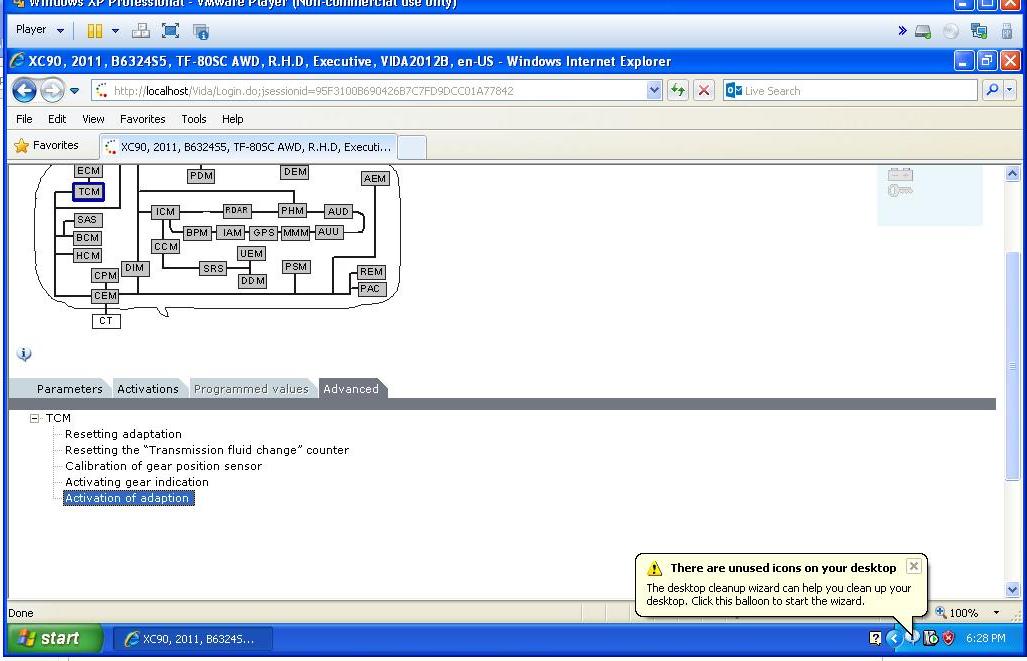Image resolution: width=1027 pixels, height=661 pixels.
Task: Select Resetting adaptation item
Action: (123, 434)
